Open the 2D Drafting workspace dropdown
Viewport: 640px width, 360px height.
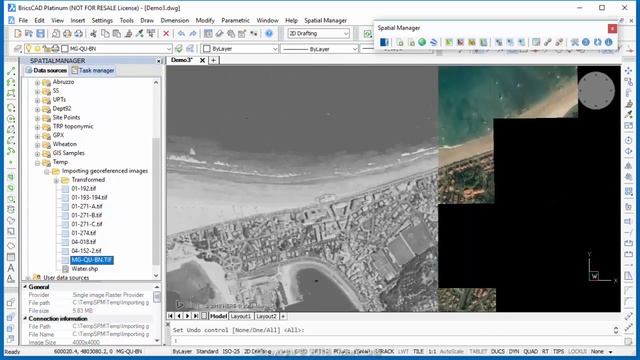[x=319, y=33]
